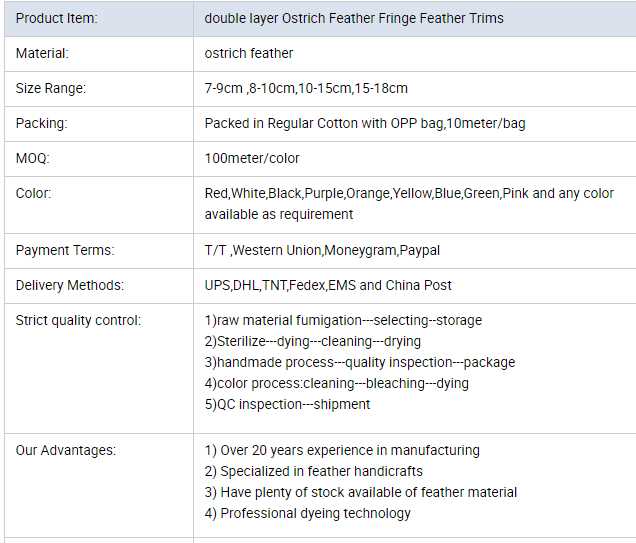The image size is (636, 543).
Task: Click the color list starting with 'Red,White,Black'
Action: [409, 193]
